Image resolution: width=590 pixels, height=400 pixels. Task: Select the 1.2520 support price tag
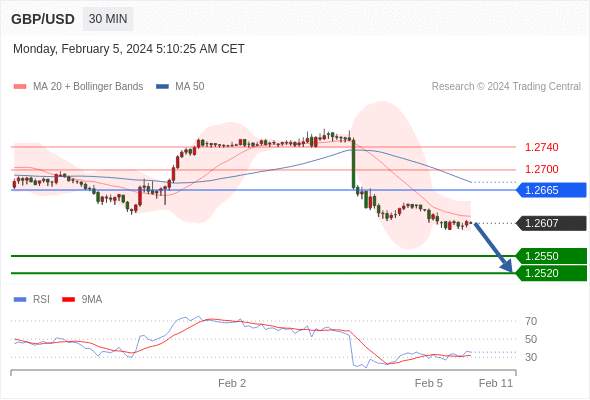[552, 273]
